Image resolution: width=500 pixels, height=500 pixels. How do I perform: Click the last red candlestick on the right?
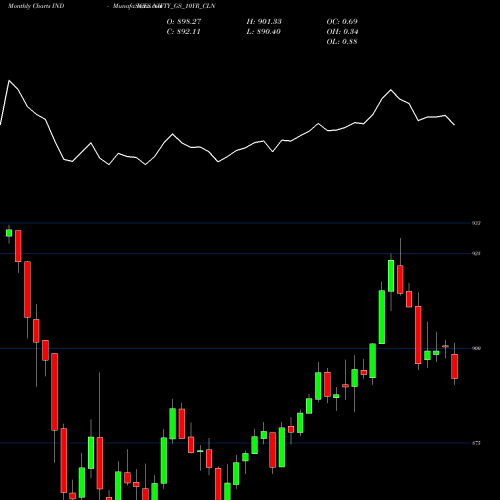click(454, 366)
